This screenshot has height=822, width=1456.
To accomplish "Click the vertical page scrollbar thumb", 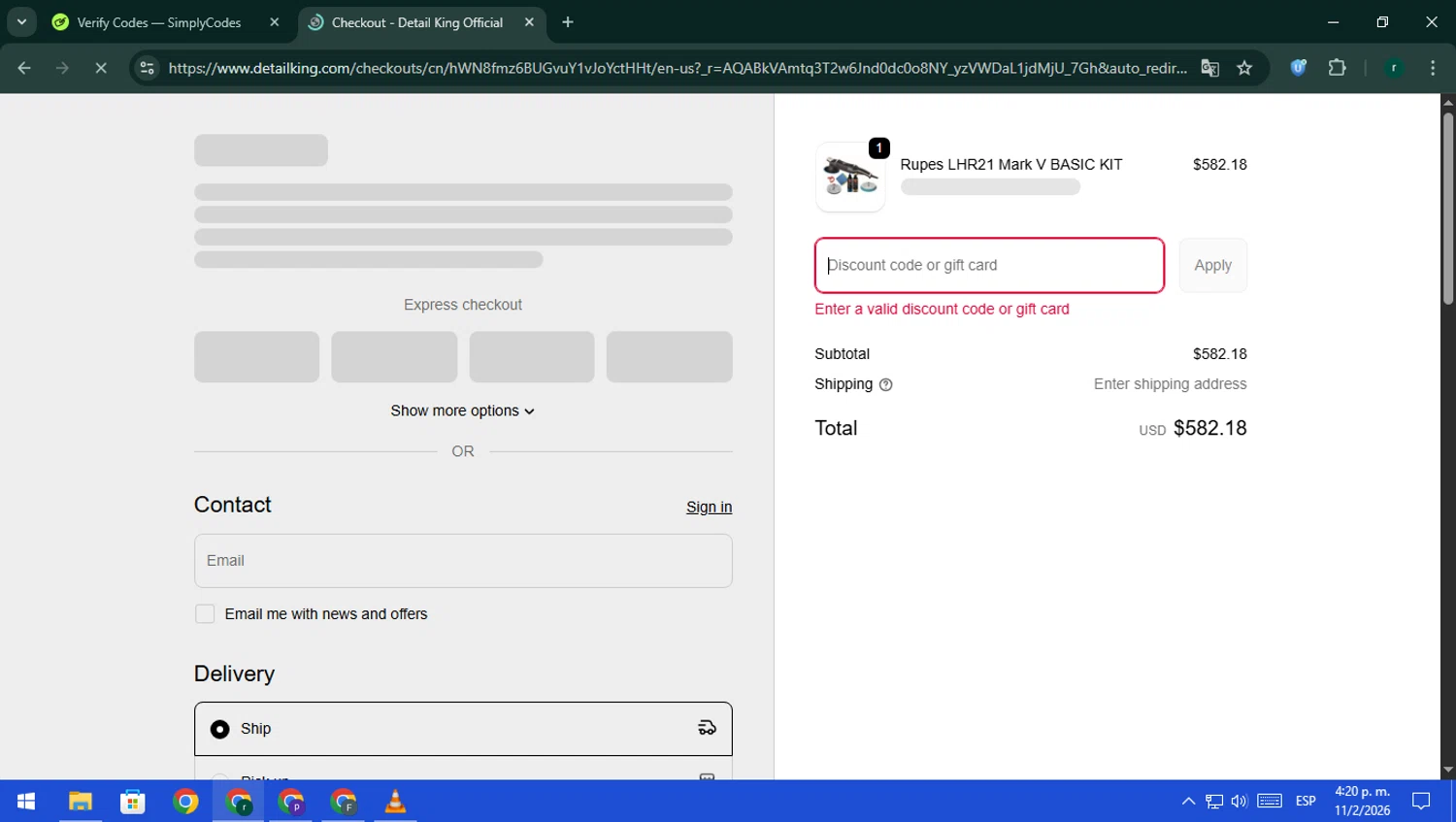I will point(1448,209).
